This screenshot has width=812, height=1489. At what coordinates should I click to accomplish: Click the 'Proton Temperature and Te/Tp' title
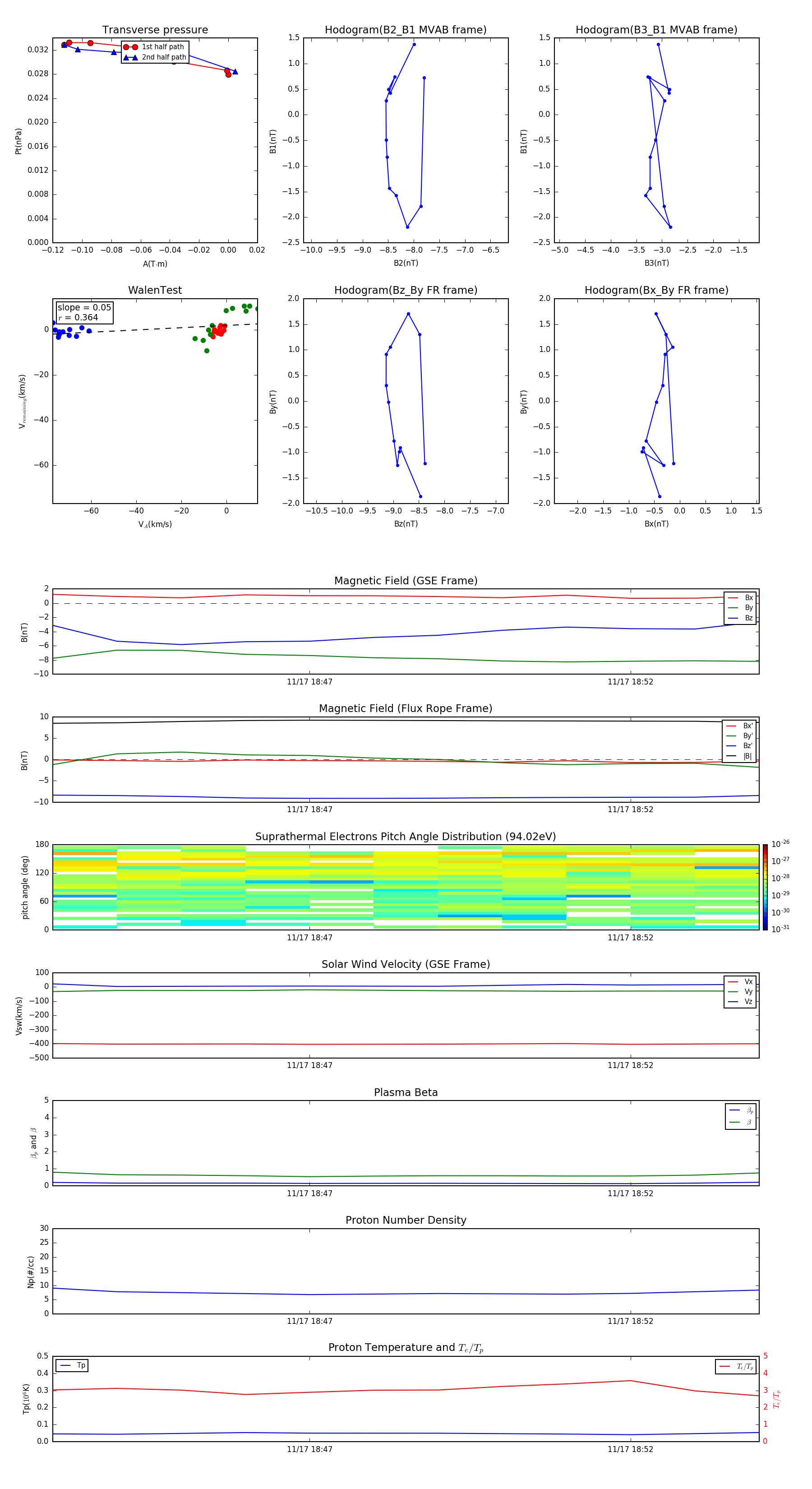pyautogui.click(x=406, y=1347)
